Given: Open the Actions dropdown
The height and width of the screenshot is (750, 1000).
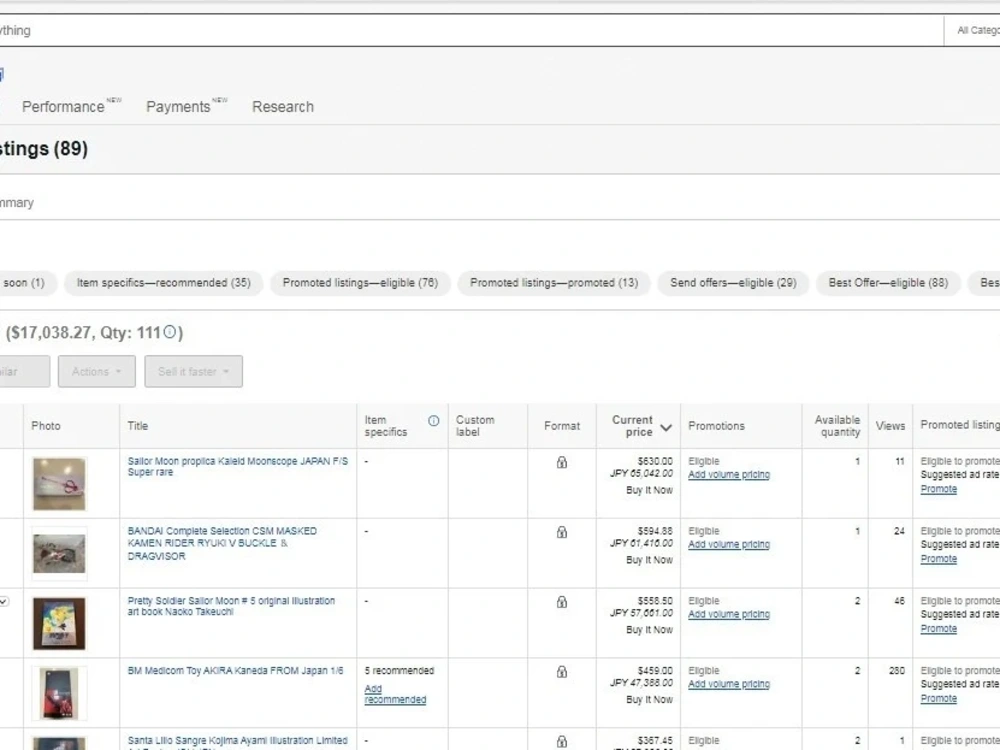Looking at the screenshot, I should [x=97, y=371].
